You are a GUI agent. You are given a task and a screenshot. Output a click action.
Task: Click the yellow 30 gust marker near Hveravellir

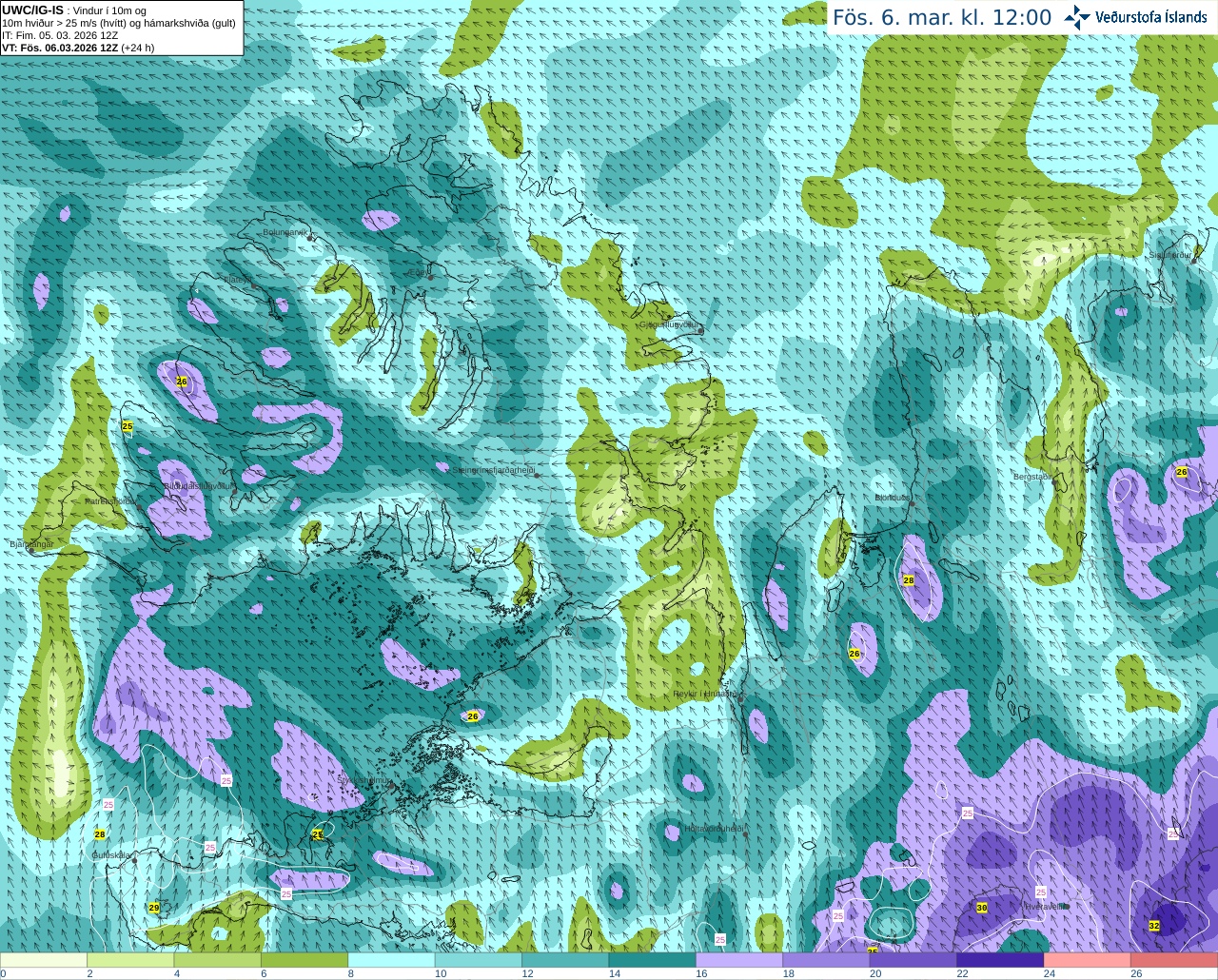tap(982, 908)
